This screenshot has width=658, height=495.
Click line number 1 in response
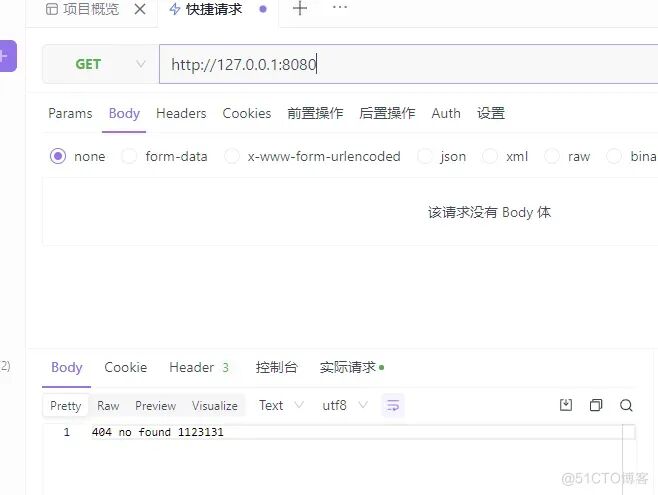click(x=67, y=432)
